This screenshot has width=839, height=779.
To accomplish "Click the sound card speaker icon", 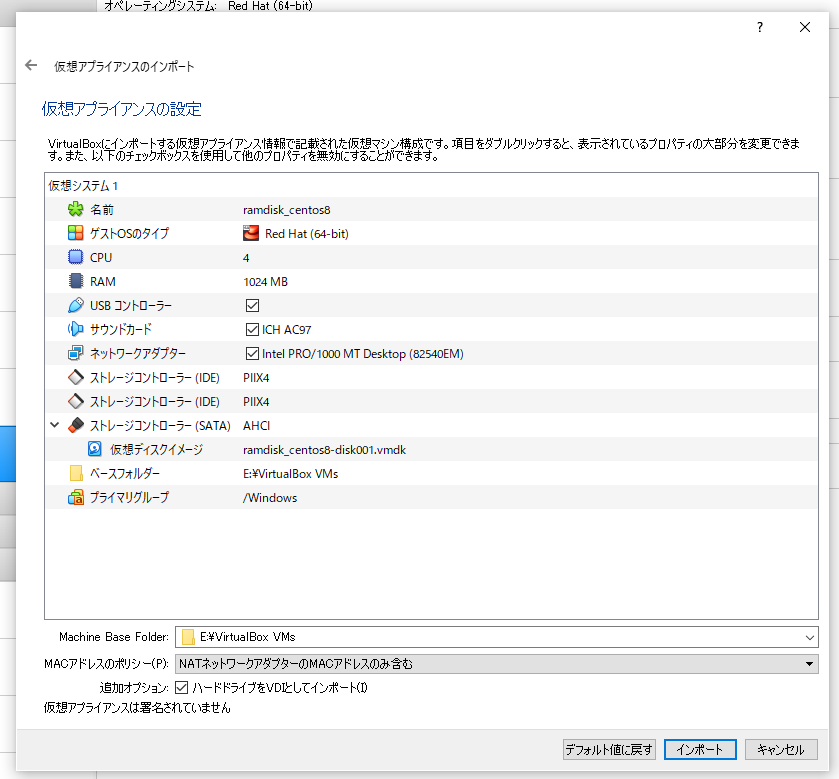I will 75,329.
